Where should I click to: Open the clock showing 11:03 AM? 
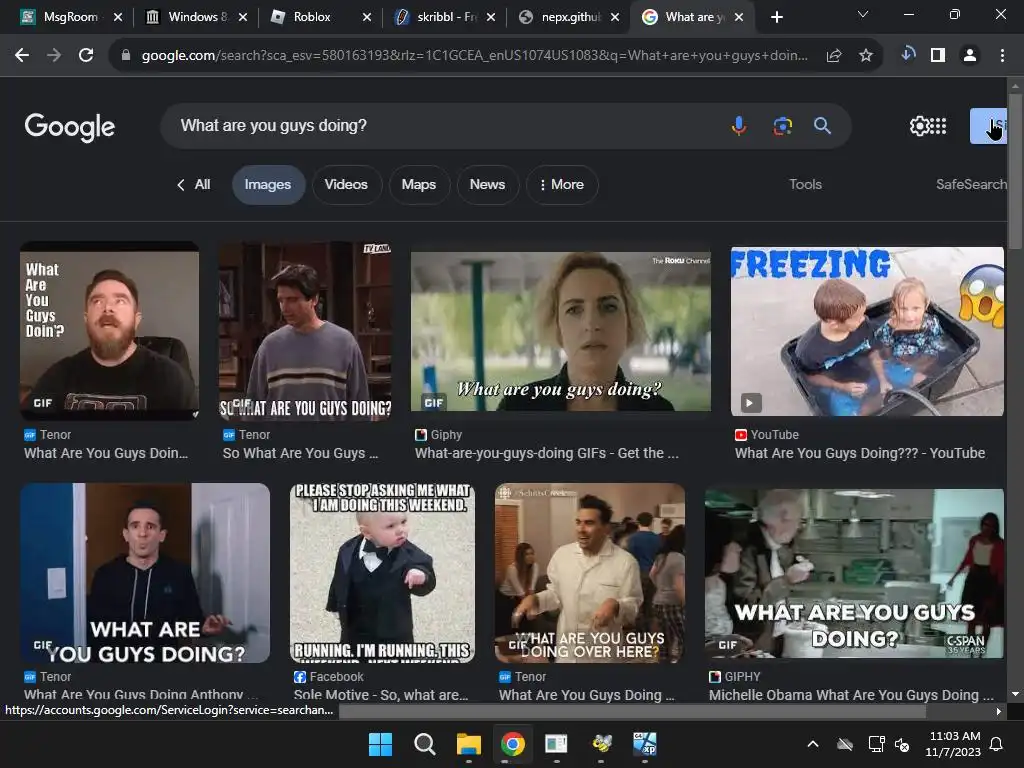[x=953, y=744]
